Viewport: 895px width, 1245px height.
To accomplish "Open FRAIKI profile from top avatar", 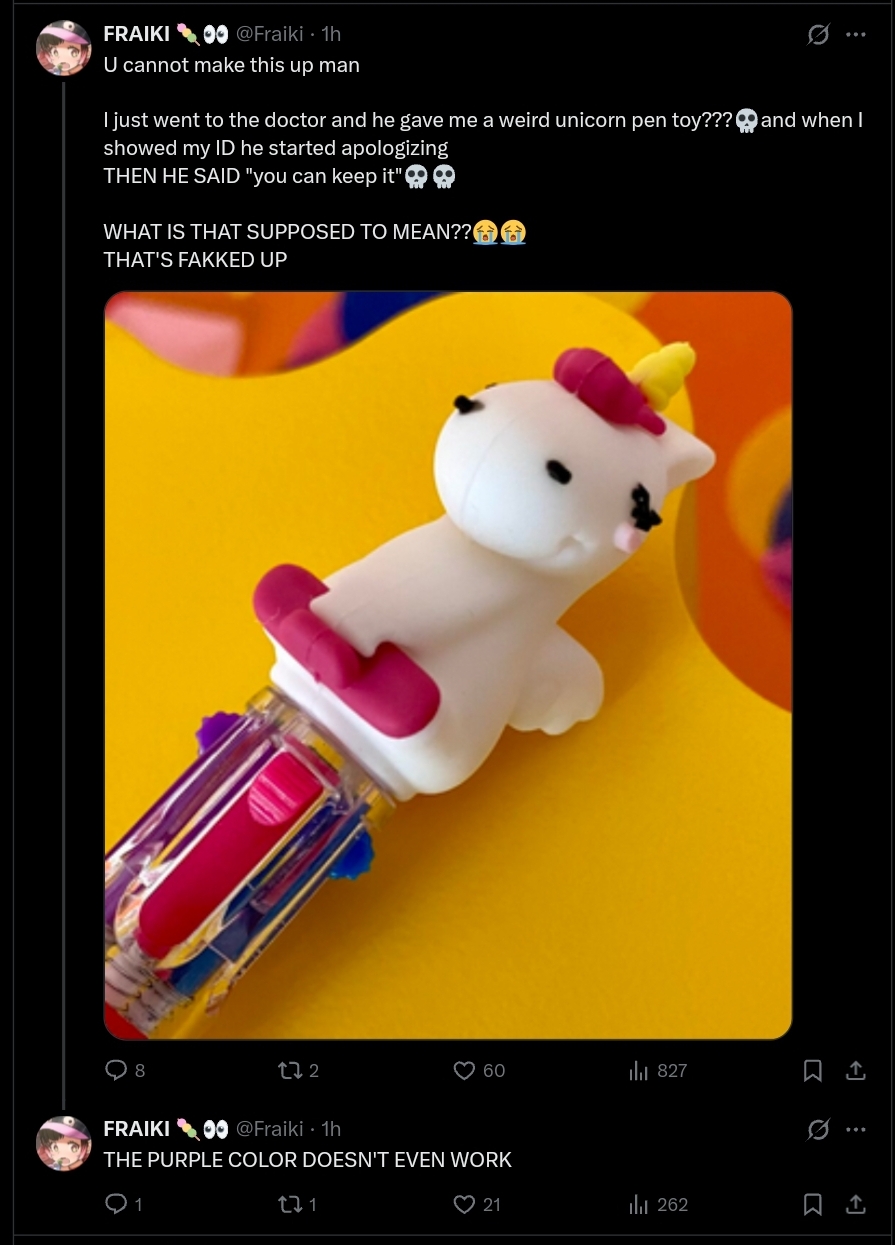I will [x=64, y=48].
